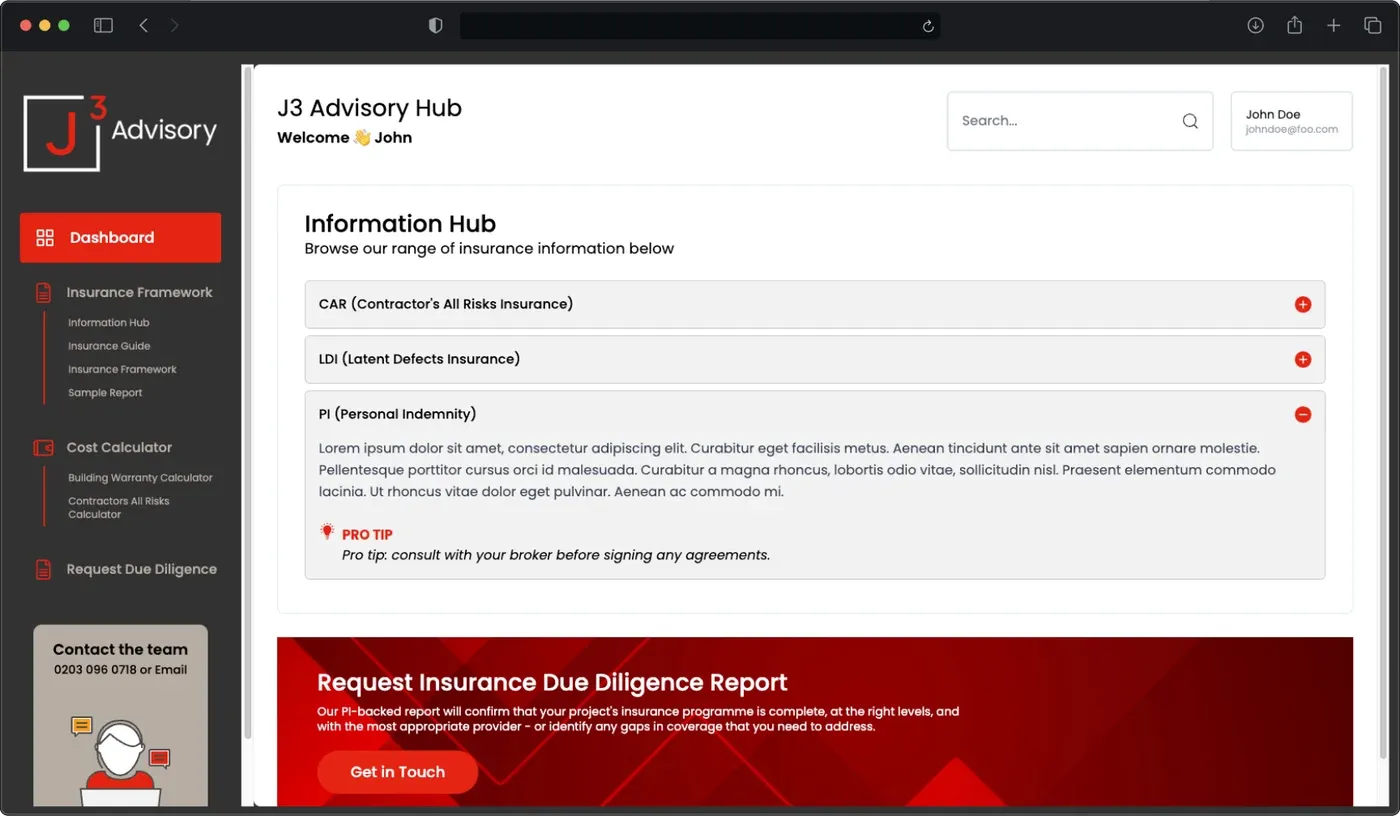1400x816 pixels.
Task: Click the browser share icon
Action: coord(1295,25)
